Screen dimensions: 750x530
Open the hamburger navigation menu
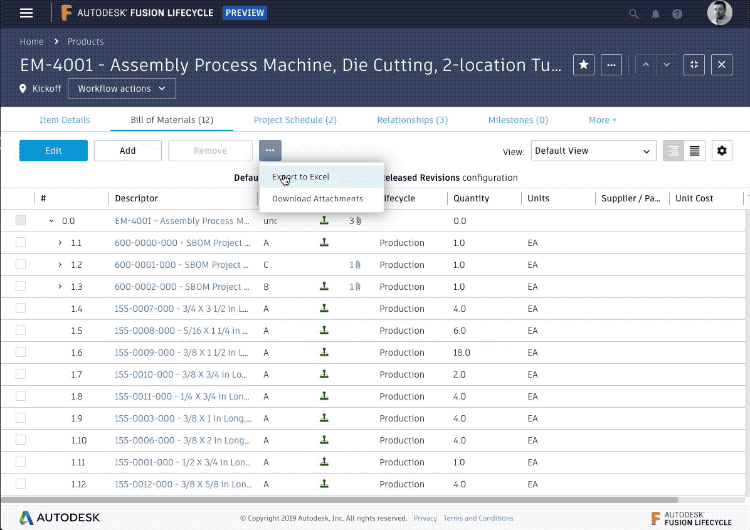coord(26,13)
